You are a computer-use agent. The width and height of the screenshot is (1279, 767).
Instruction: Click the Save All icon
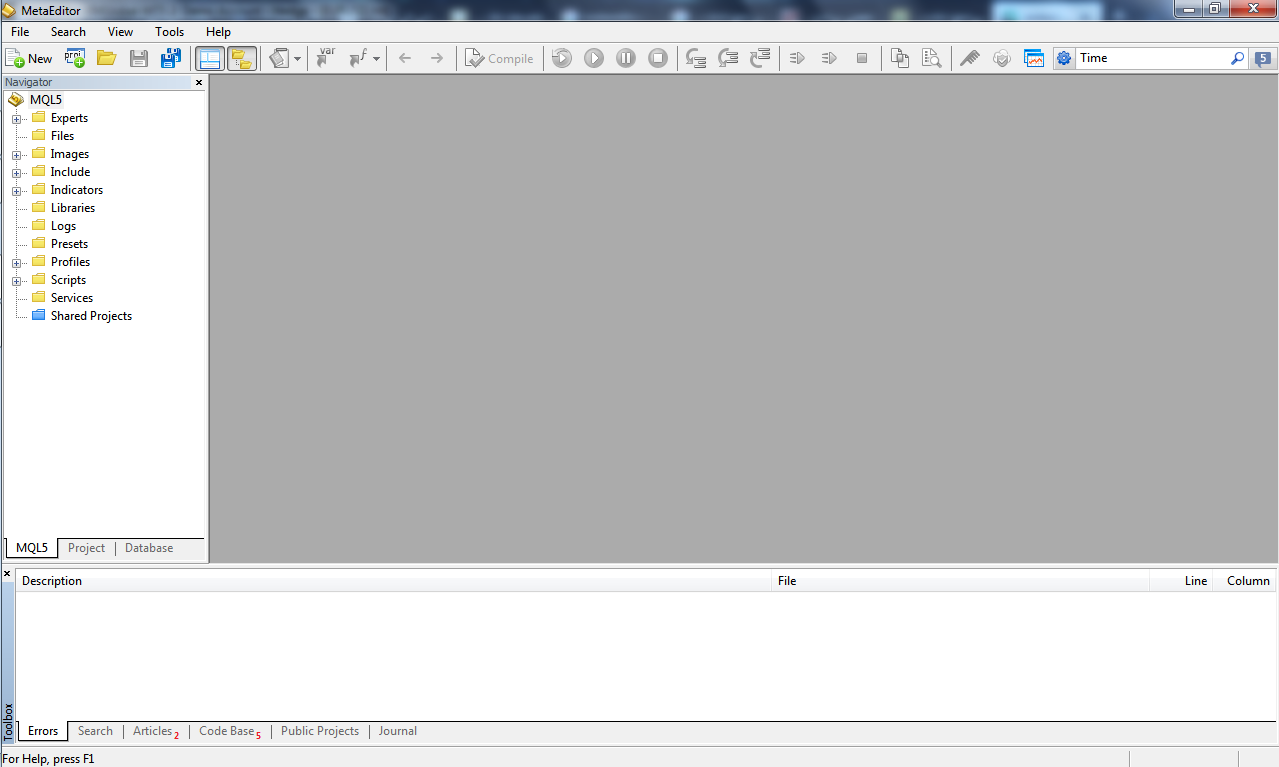point(171,59)
